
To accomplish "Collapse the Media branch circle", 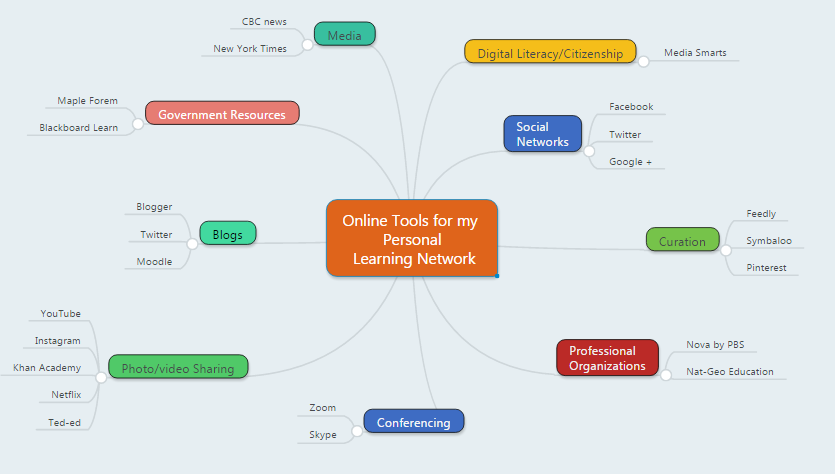I will click(x=307, y=45).
